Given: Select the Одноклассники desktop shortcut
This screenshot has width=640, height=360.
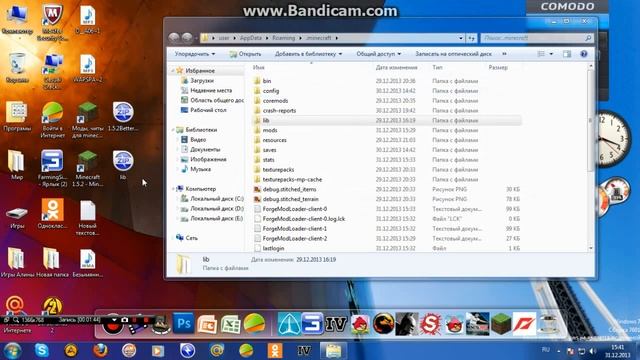Looking at the screenshot, I should click(52, 214).
